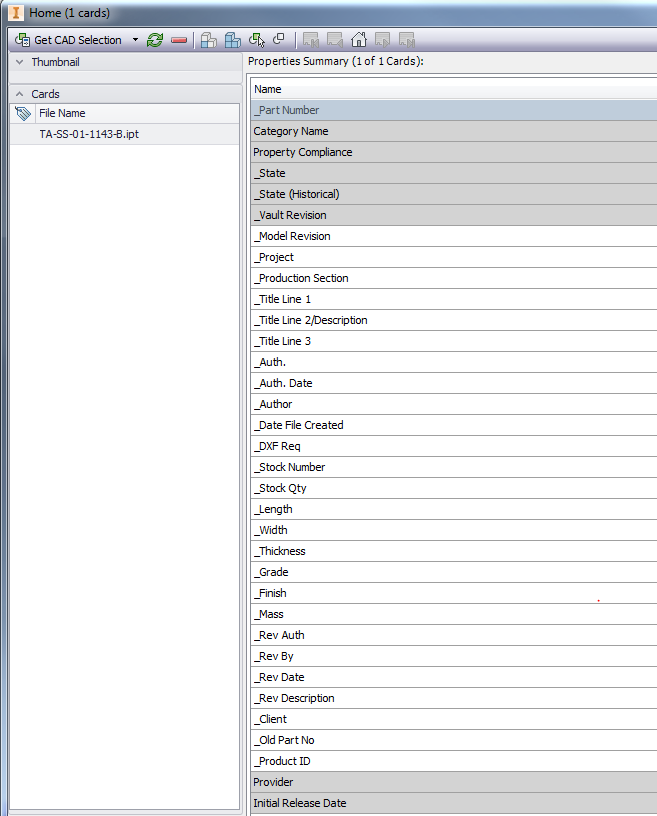Click the second blue-boxes toolbar icon

click(232, 40)
